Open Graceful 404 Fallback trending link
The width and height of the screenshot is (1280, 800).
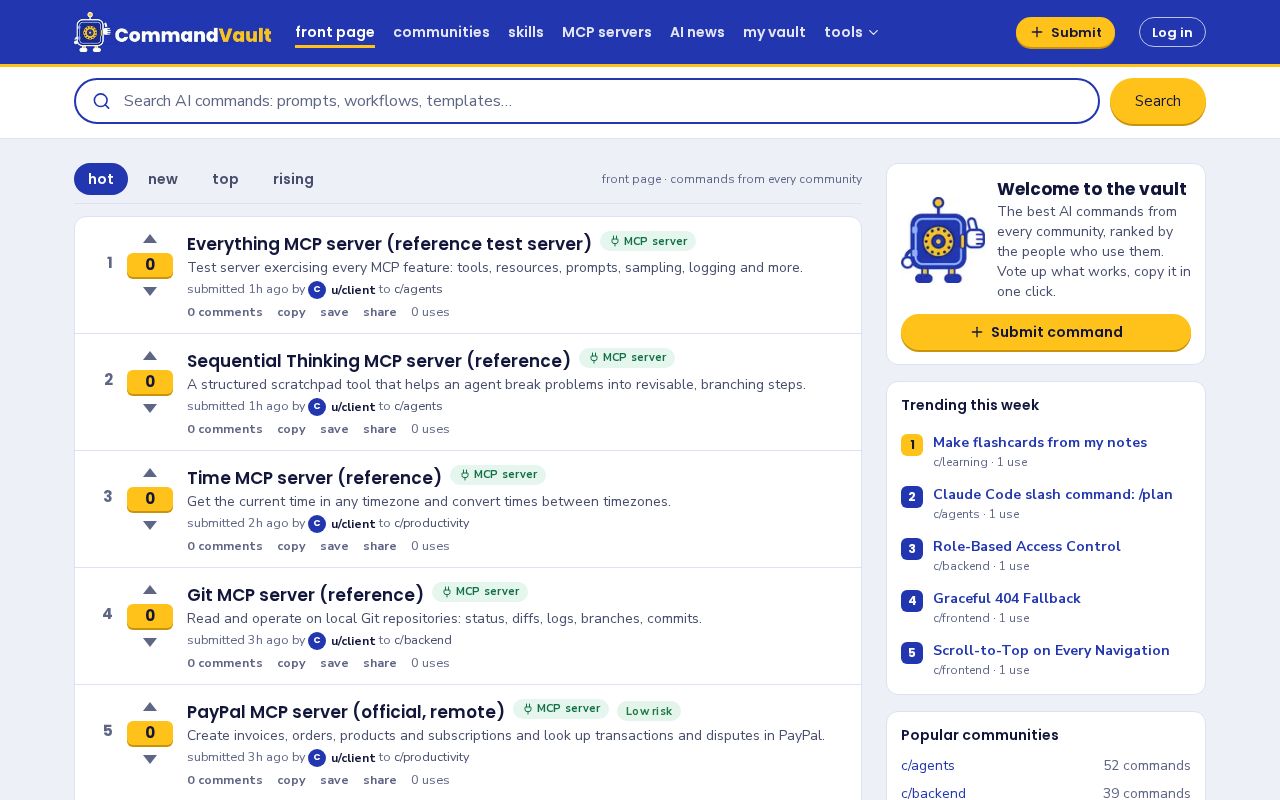1007,598
